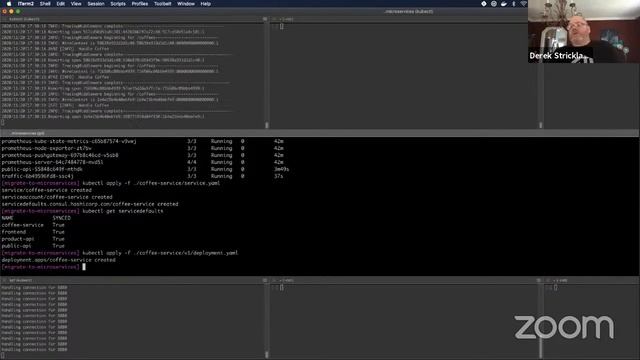Click the pane menu icon of the bottom-middle pane
640x360 pixels.
tap(539, 280)
